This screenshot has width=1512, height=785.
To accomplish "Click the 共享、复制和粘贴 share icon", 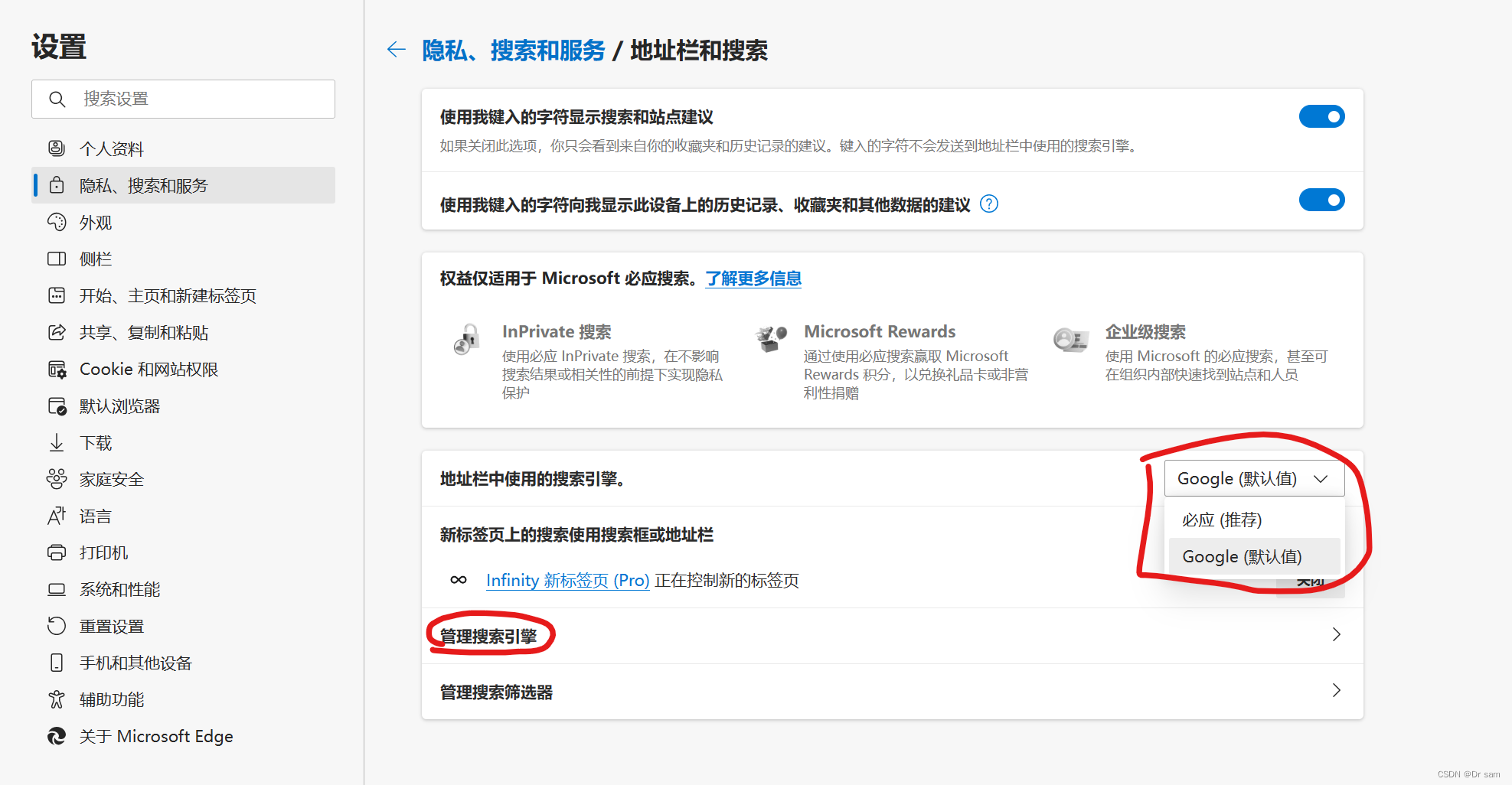I will coord(57,332).
